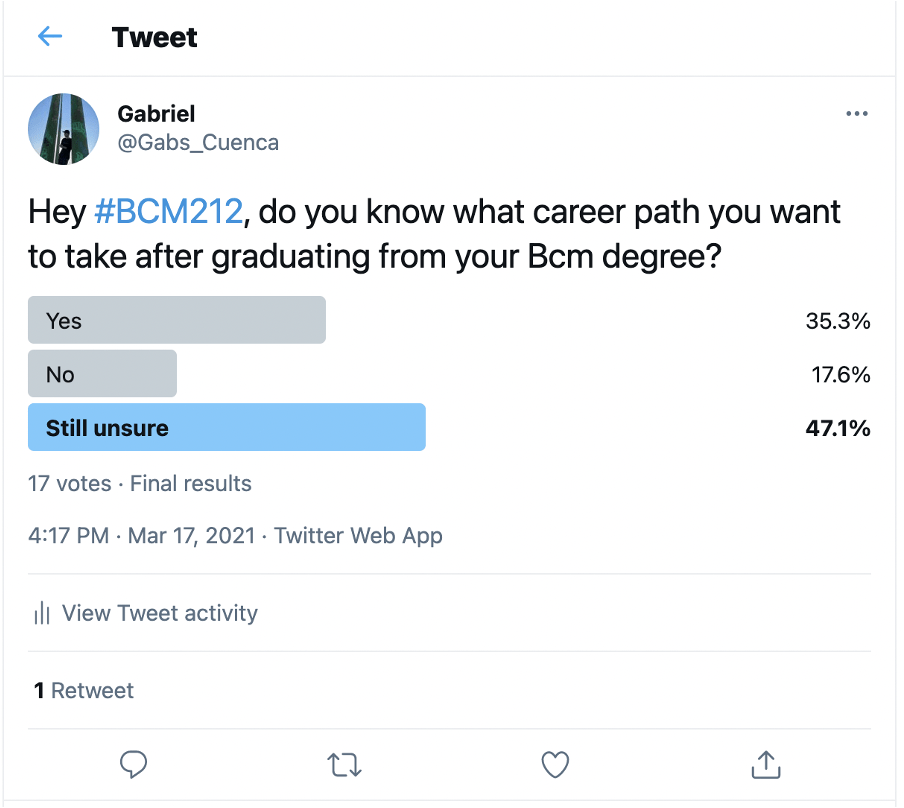Click the Still unsure poll bar
Image resolution: width=904 pixels, height=808 pixels.
pos(227,428)
